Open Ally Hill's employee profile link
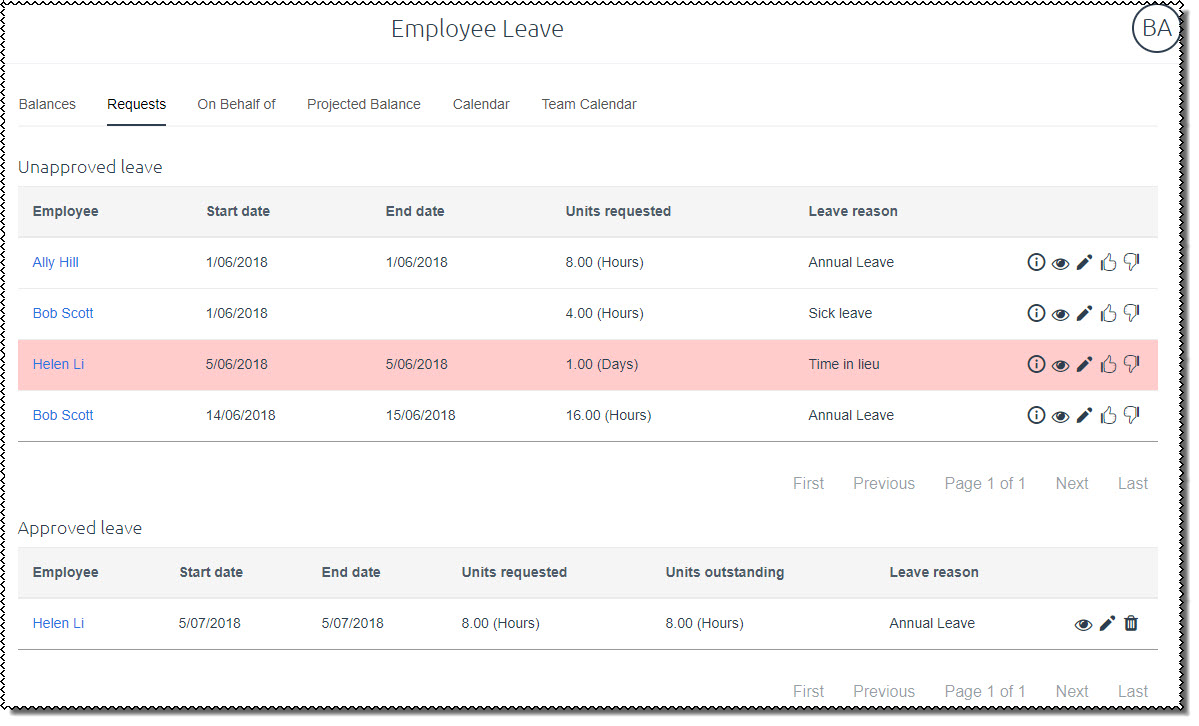This screenshot has width=1199, height=726. coord(55,262)
